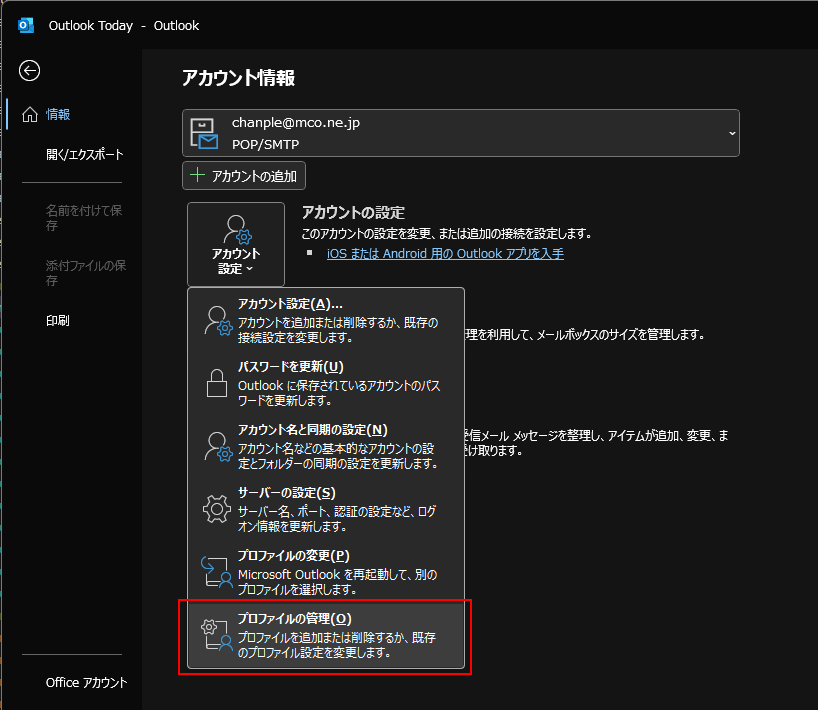Click the person-gear icon beside アカウント設定(A)
This screenshot has width=818, height=710.
218,320
